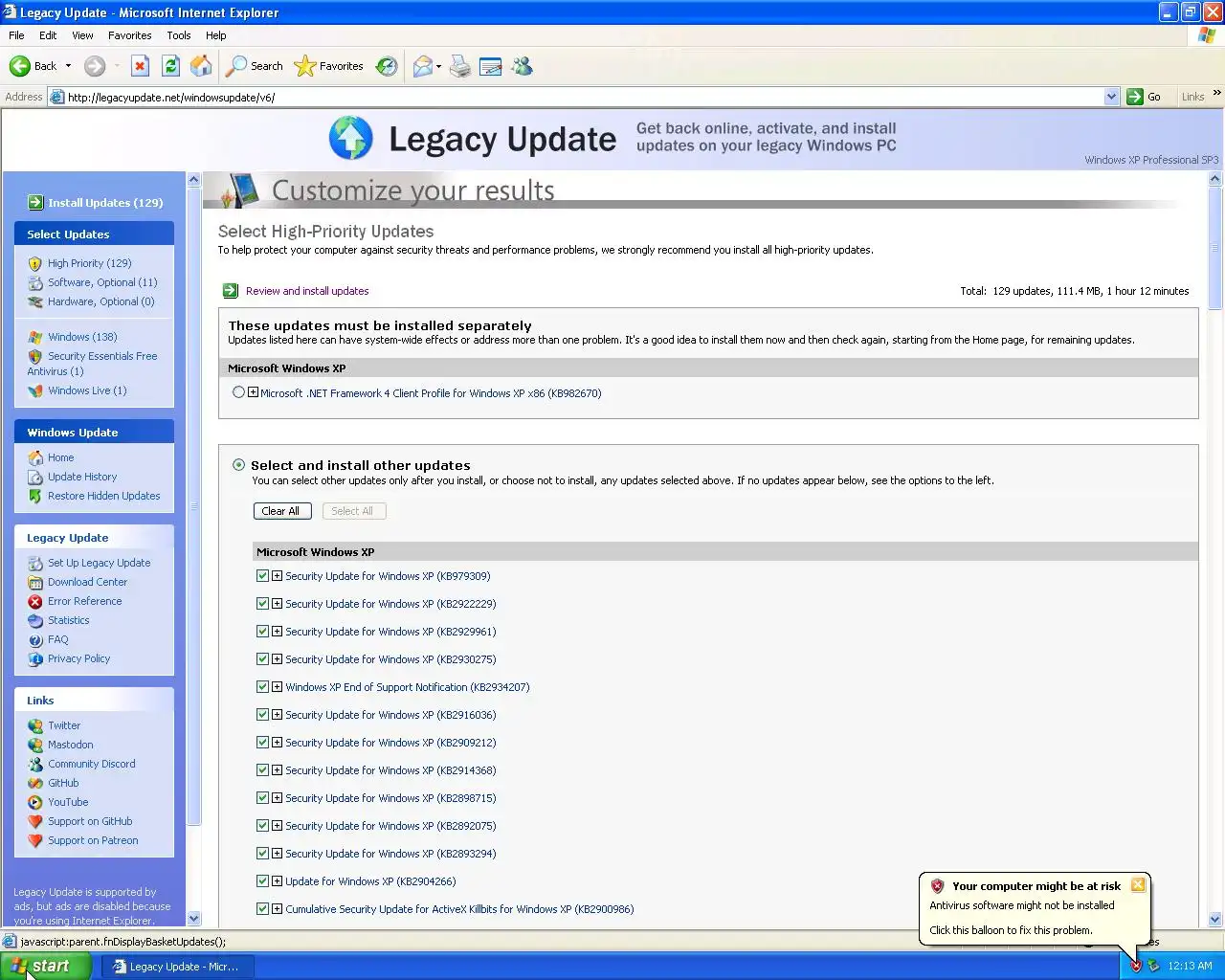Image resolution: width=1225 pixels, height=980 pixels.
Task: Click the Statistics sidebar icon
Action: [x=35, y=620]
